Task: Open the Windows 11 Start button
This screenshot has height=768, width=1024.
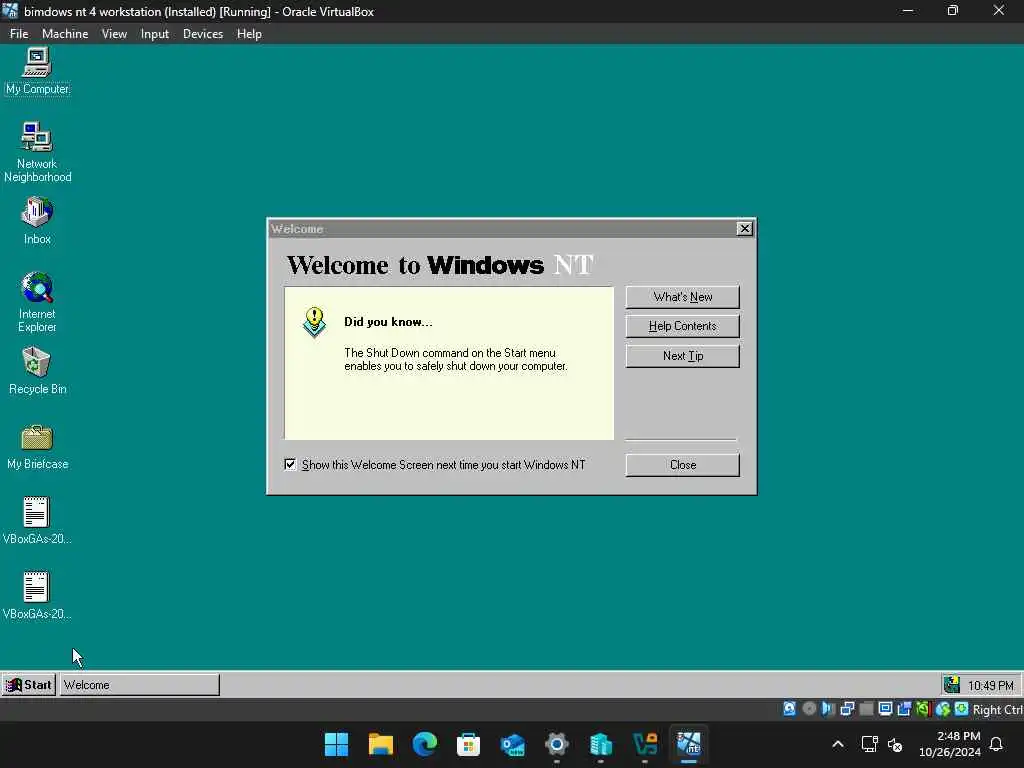Action: (336, 744)
